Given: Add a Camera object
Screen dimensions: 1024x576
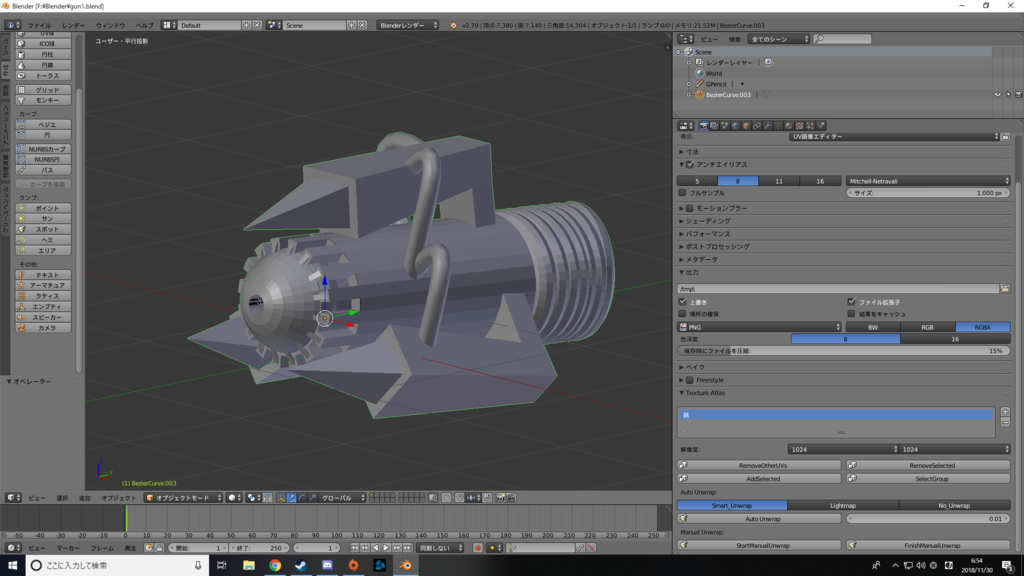Looking at the screenshot, I should (x=47, y=328).
